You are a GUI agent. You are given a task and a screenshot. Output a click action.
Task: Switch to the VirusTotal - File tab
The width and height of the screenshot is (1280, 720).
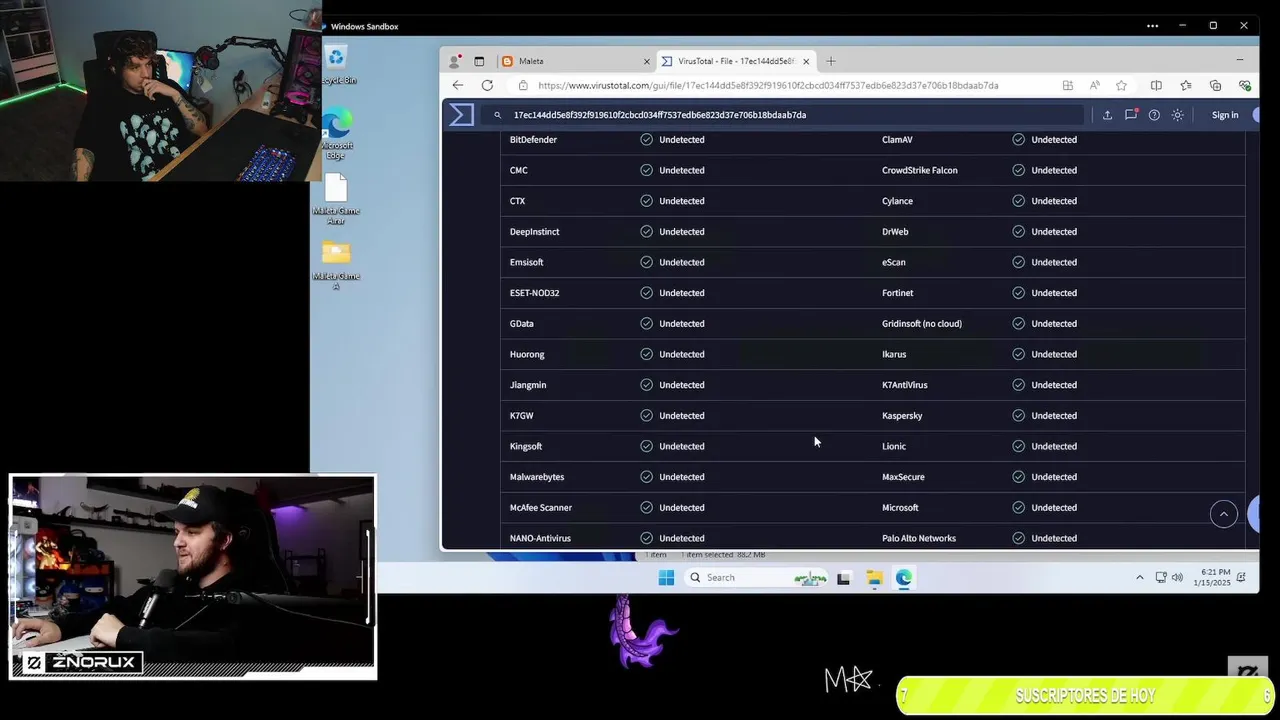click(736, 61)
